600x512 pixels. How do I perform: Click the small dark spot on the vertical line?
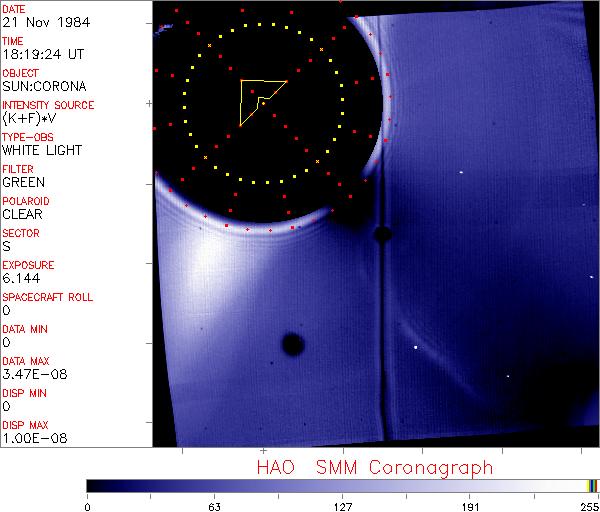(382, 235)
